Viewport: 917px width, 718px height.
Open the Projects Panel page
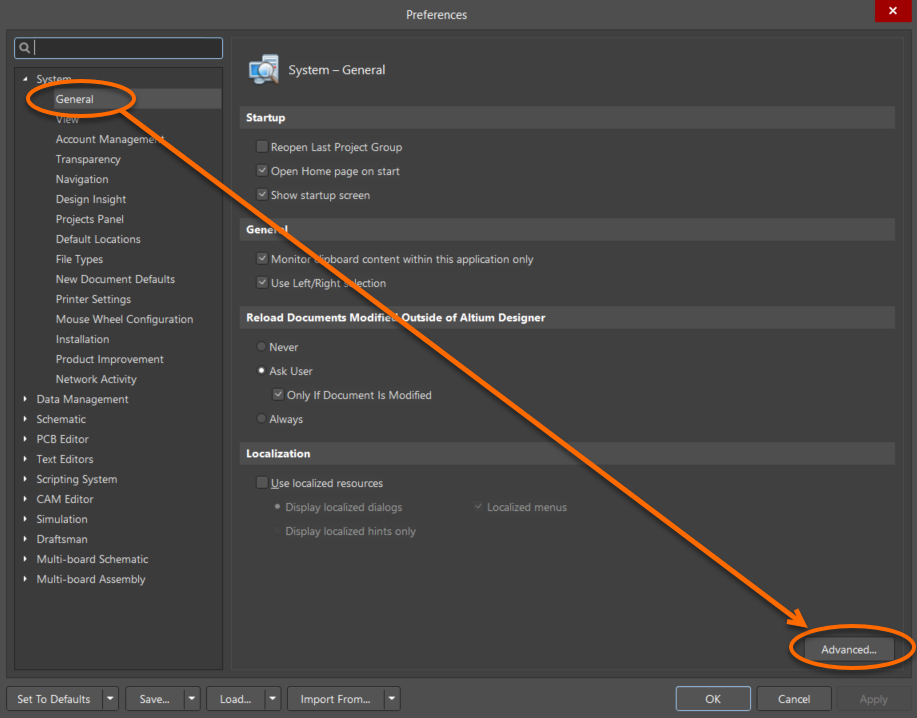pos(89,219)
